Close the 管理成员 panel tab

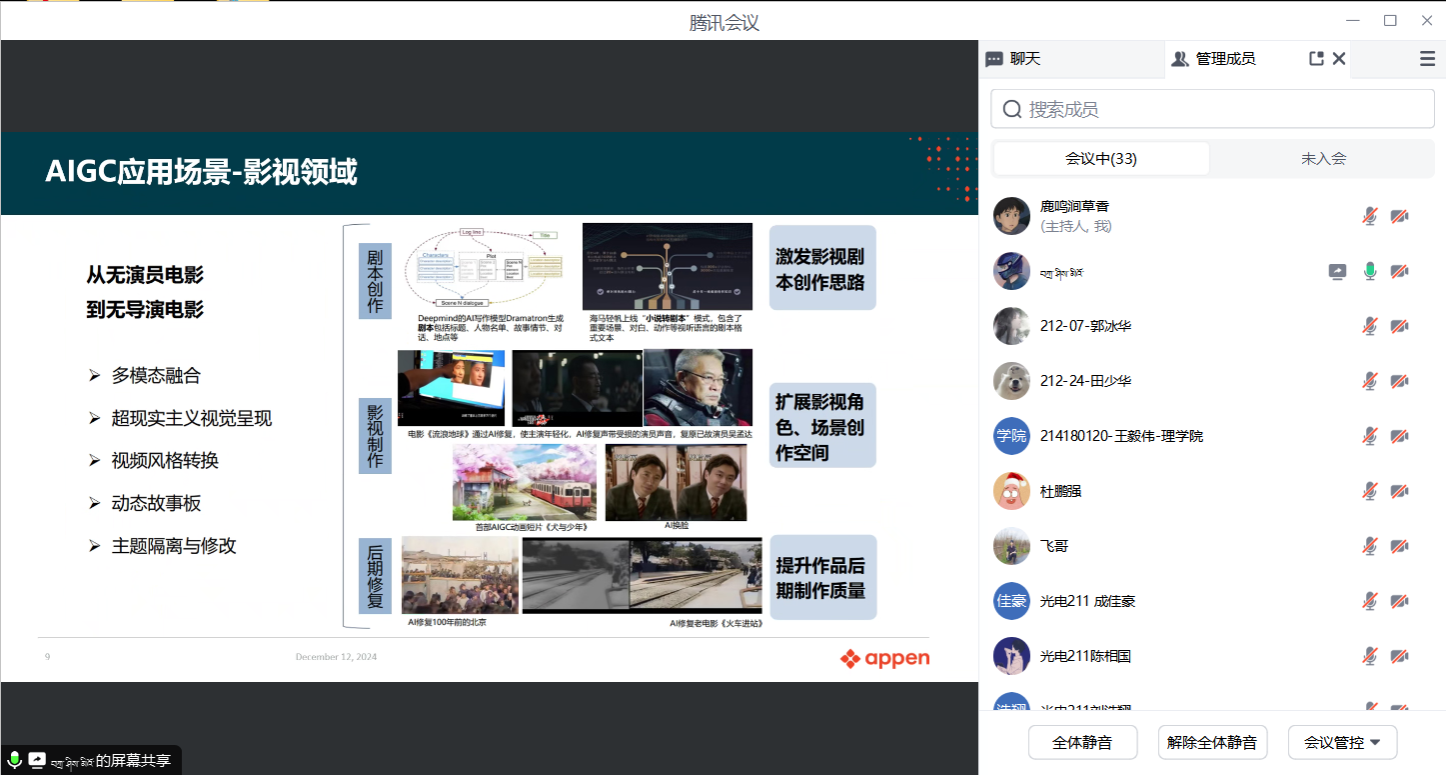pos(1339,59)
